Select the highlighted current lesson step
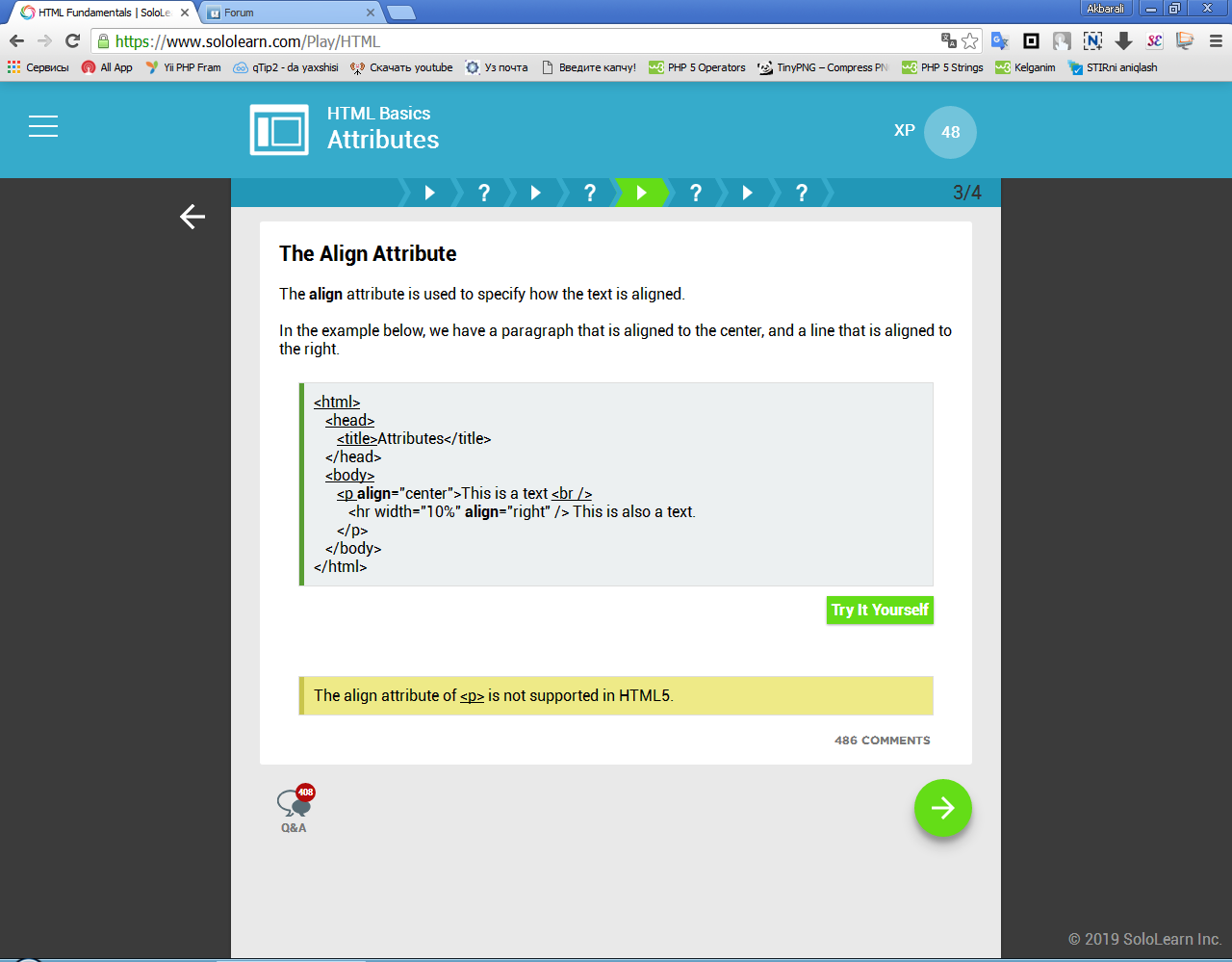Screen dimensions: 1232x962 tap(641, 193)
